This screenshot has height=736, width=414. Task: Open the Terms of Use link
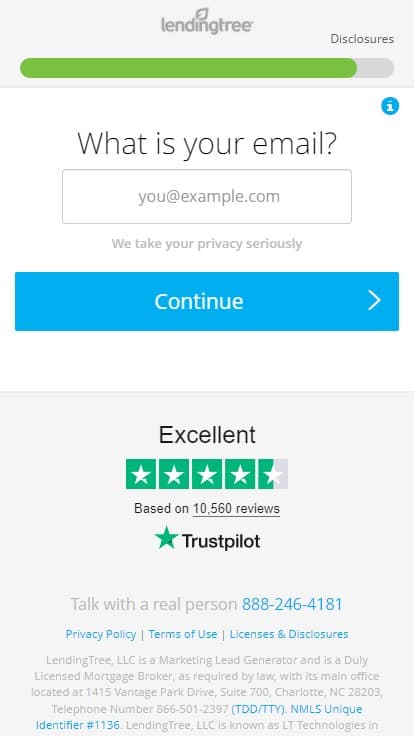[x=183, y=634]
